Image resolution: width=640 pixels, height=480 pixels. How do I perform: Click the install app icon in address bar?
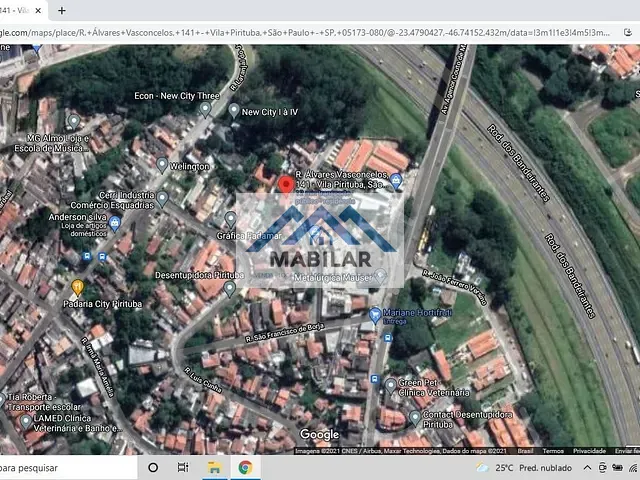click(628, 33)
